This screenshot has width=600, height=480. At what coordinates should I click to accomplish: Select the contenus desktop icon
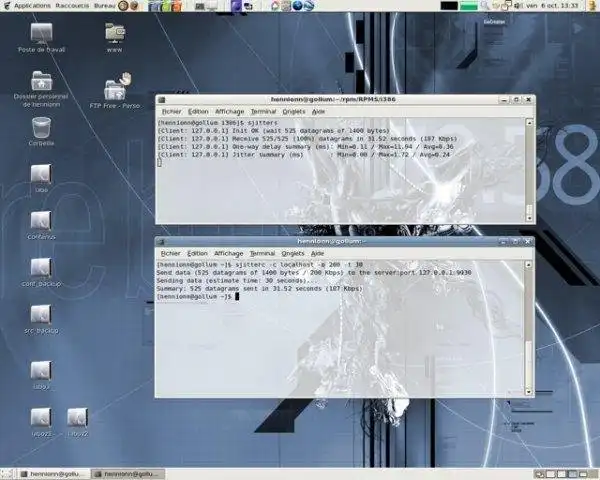(41, 225)
